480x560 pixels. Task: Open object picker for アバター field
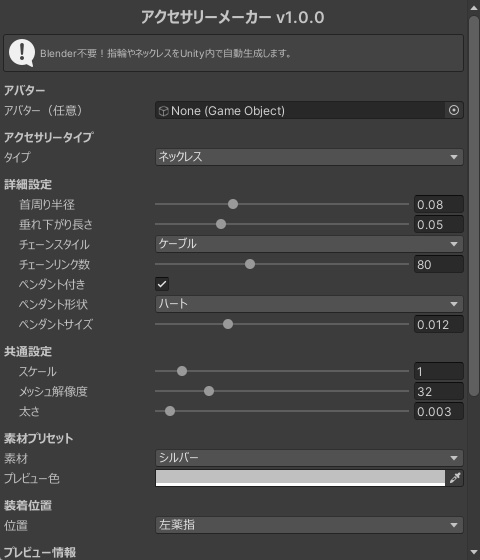tap(454, 110)
